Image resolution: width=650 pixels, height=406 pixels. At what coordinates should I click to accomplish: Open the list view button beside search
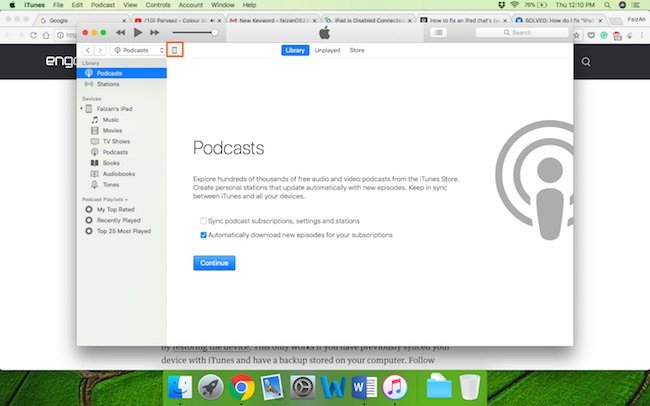coord(439,32)
